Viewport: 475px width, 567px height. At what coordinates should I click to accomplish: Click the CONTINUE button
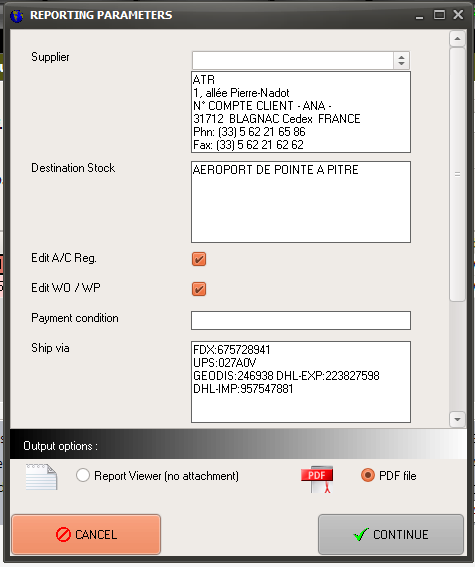[391, 534]
